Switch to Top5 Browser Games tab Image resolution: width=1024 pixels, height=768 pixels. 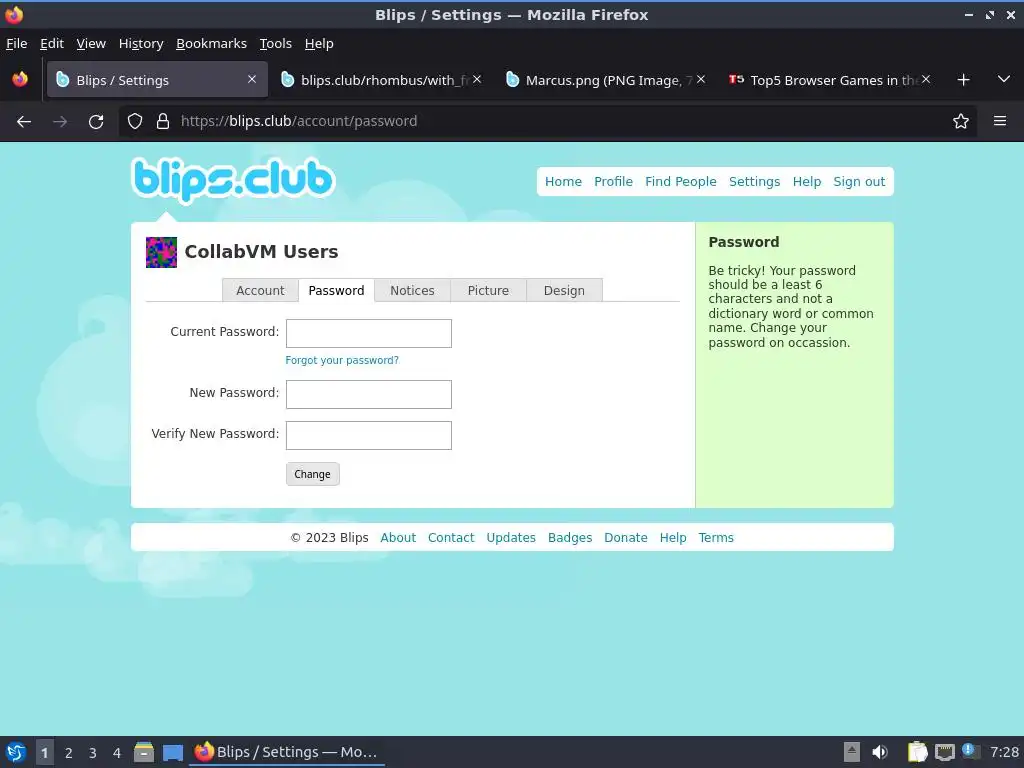830,80
